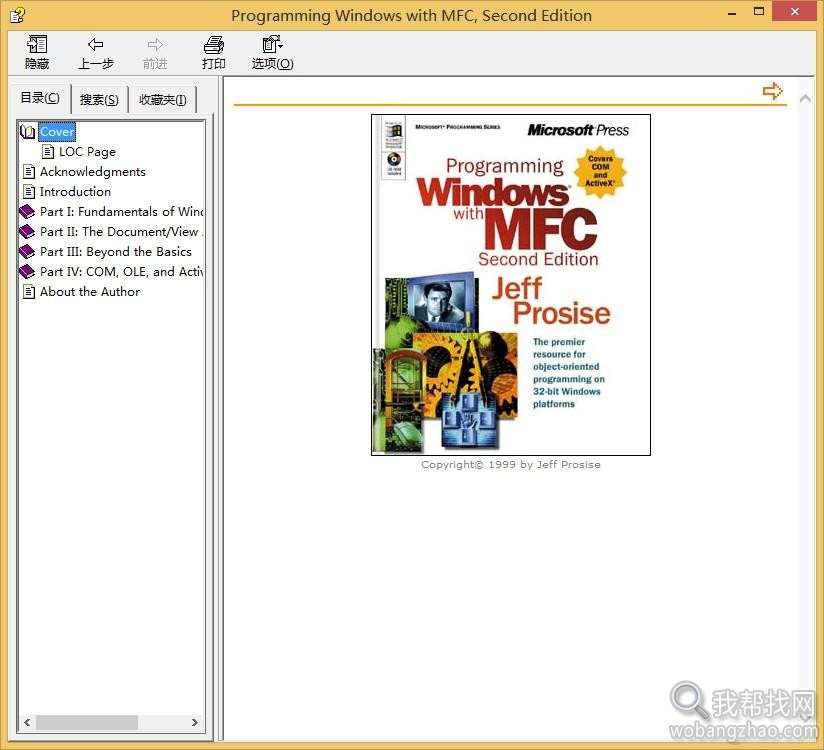Click the page icon beside LOC Page
Screen dimensions: 824x750
(x=48, y=152)
